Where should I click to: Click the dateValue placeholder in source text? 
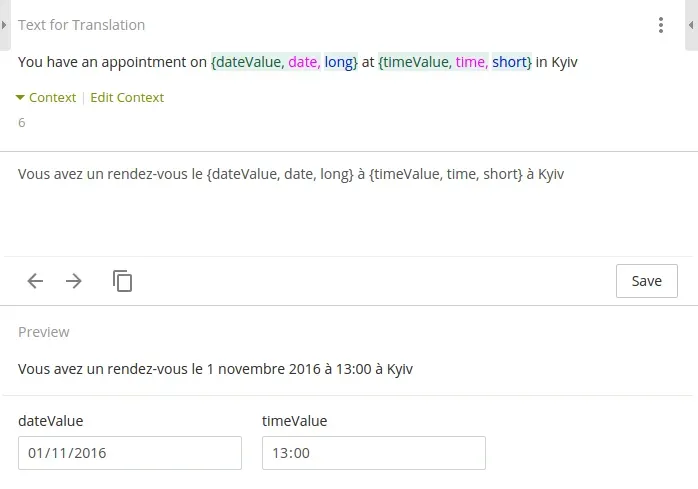(248, 62)
